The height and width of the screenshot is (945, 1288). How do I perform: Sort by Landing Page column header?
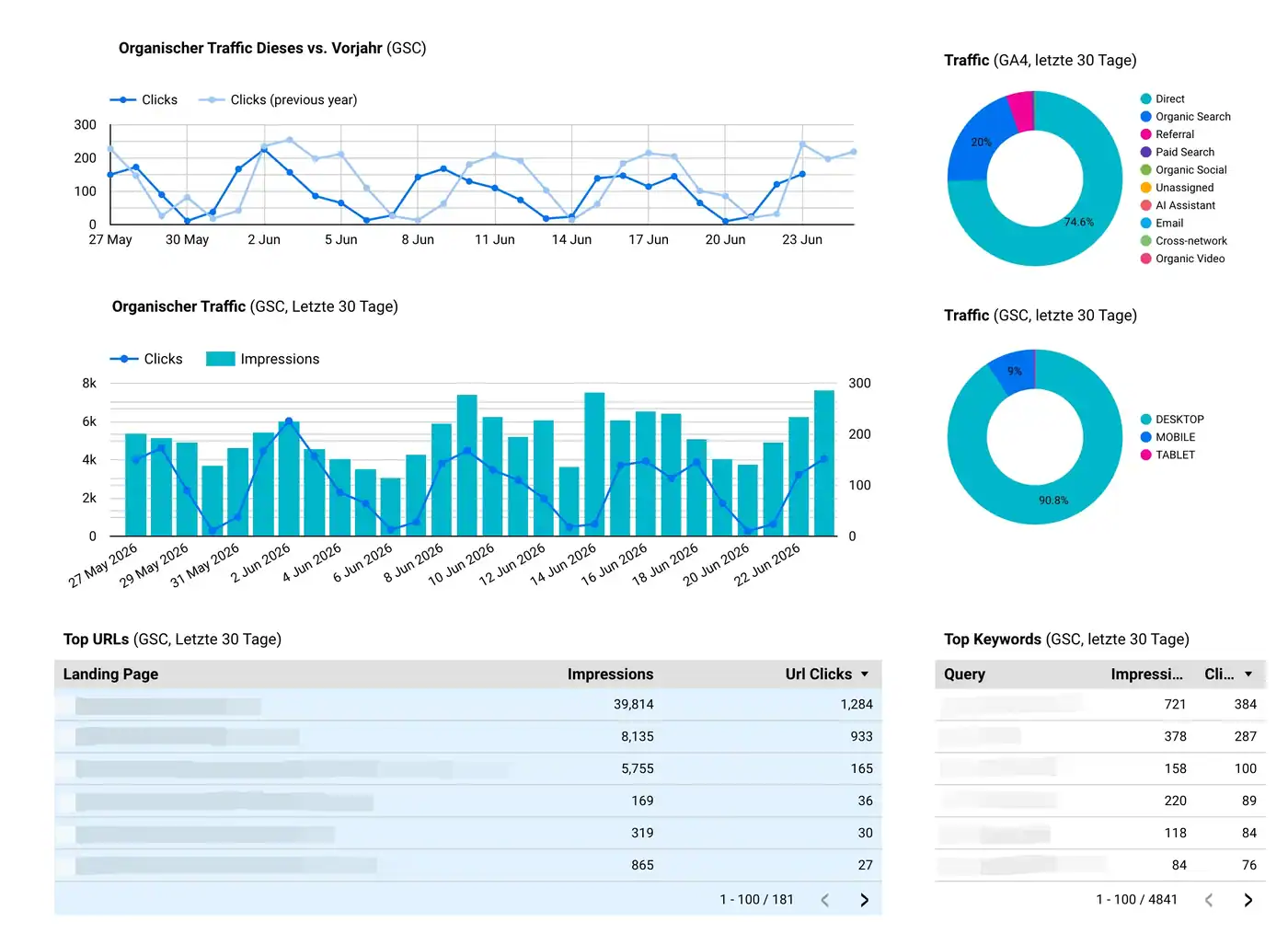[110, 674]
